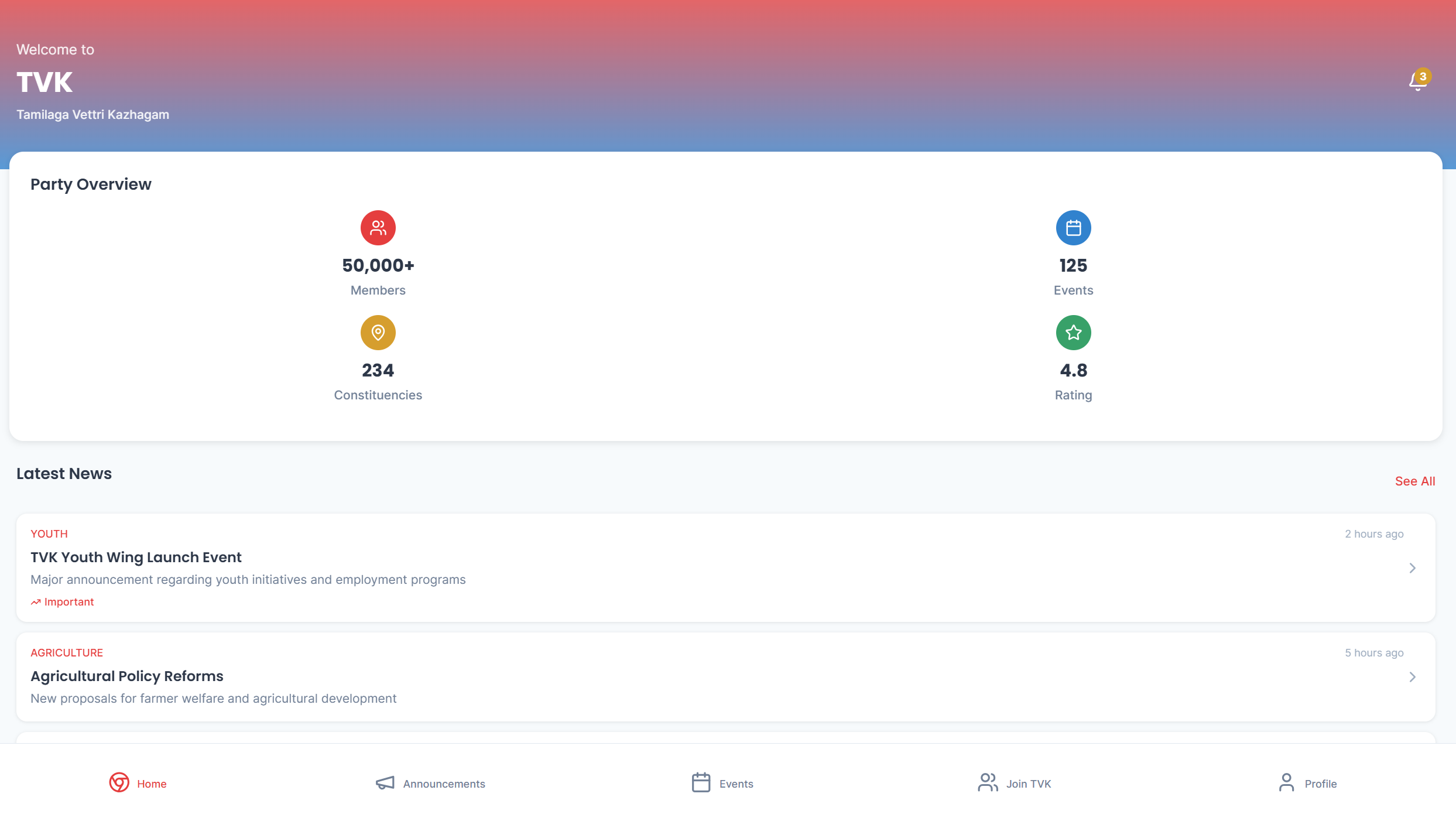This screenshot has height=814, width=1456.
Task: Click the Important tag on youth news
Action: coord(62,602)
